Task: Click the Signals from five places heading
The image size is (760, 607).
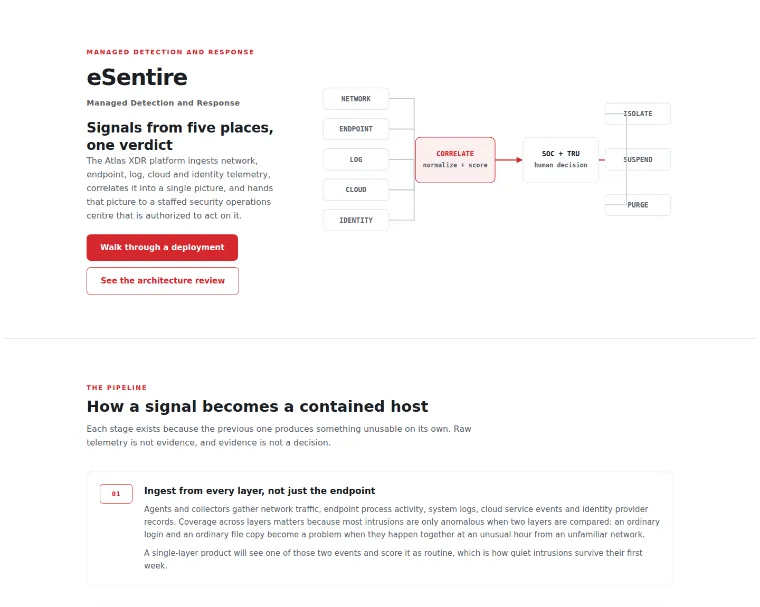Action: coord(180,136)
